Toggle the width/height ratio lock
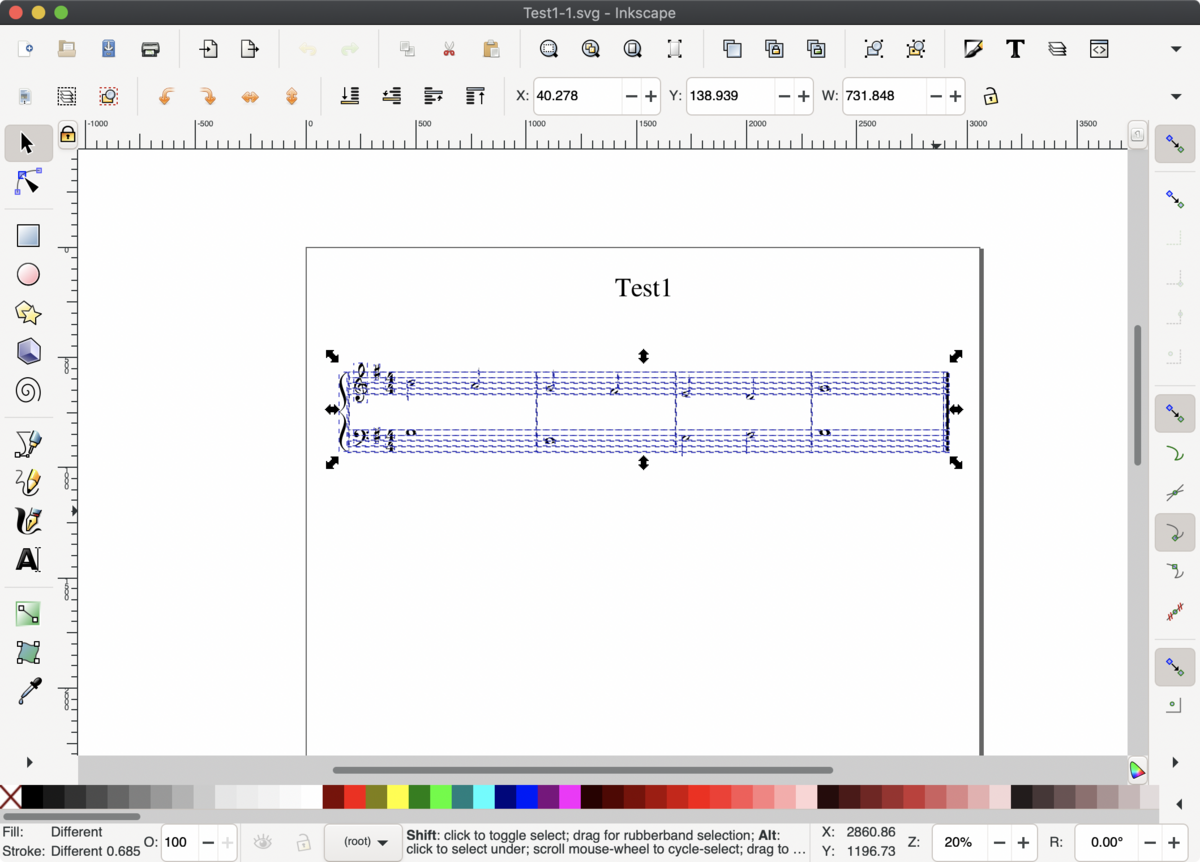The height and width of the screenshot is (862, 1200). pos(990,96)
